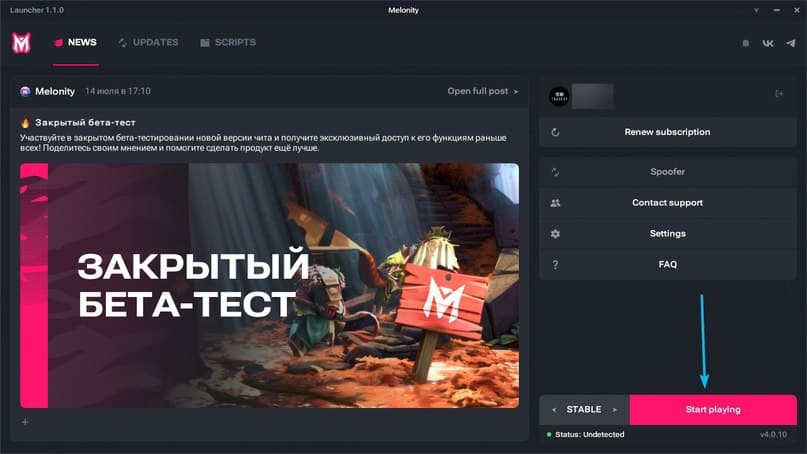Click the closed beta test banner image
The image size is (807, 454).
(269, 285)
